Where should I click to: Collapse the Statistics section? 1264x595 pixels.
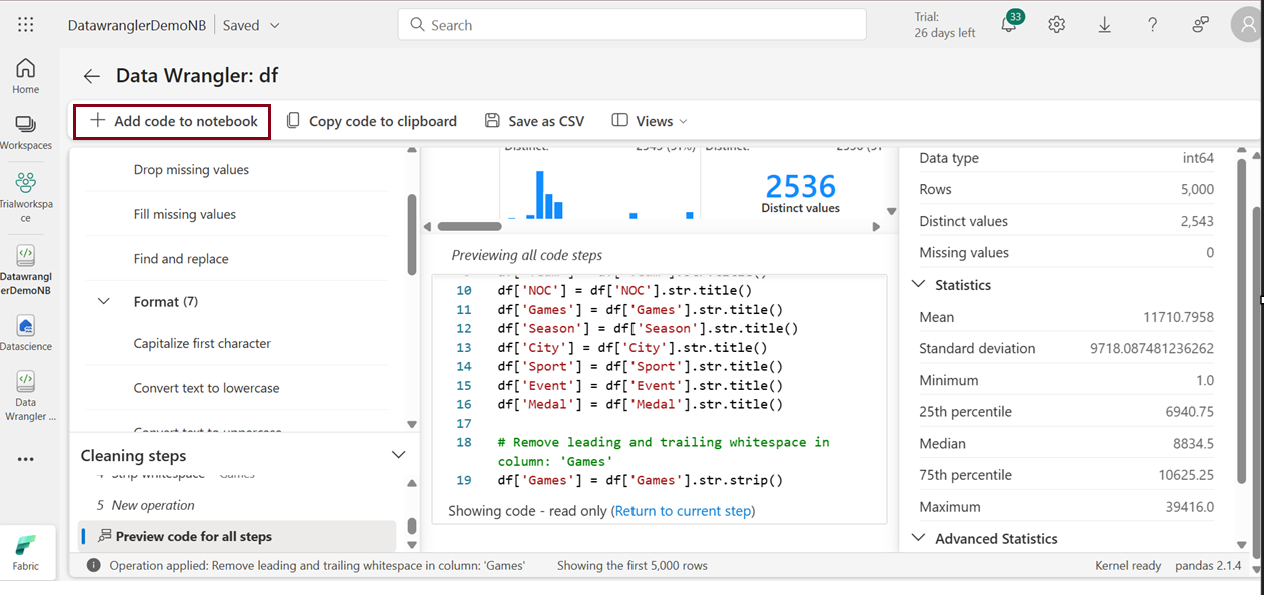pyautogui.click(x=919, y=285)
